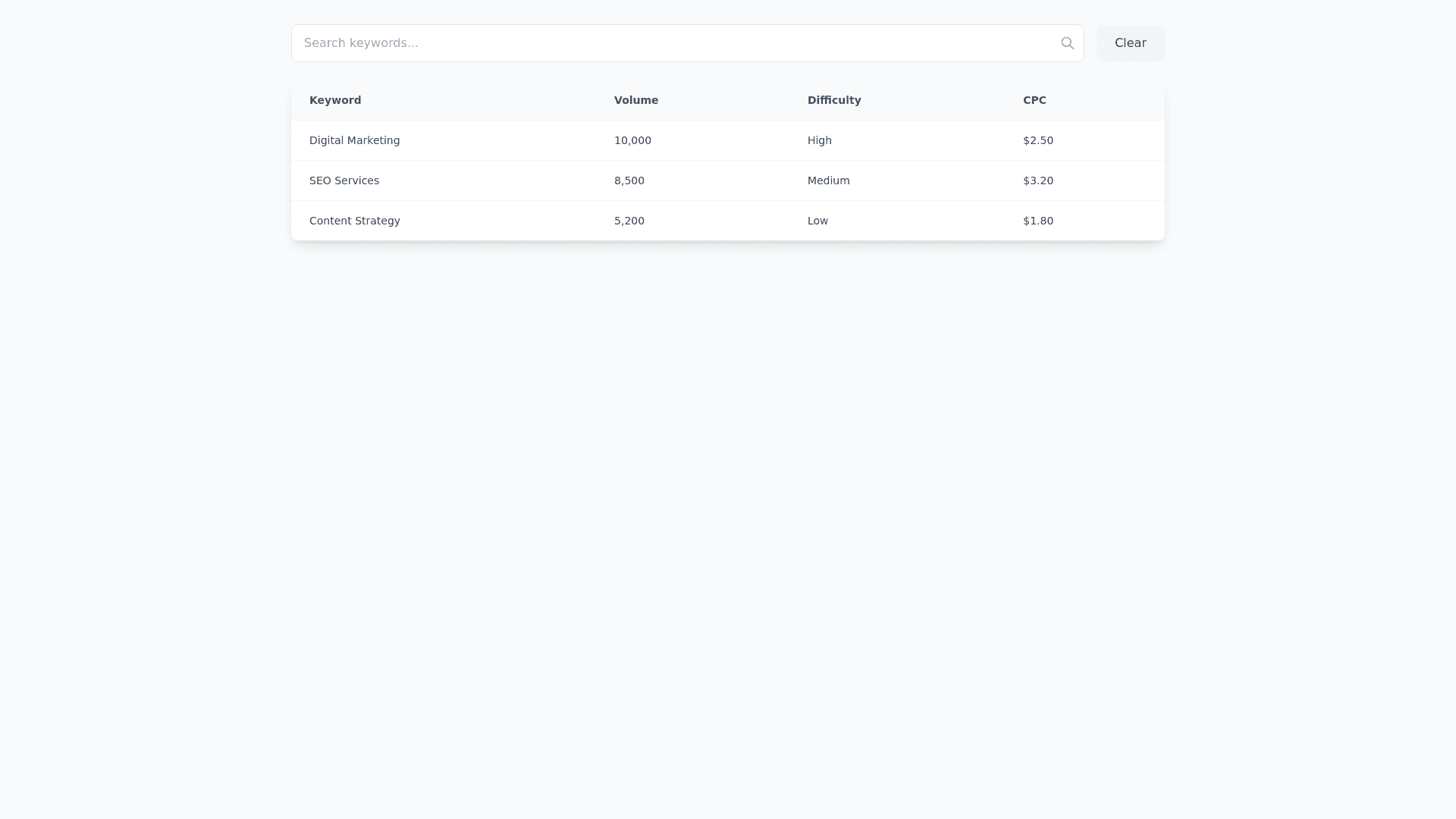Click the 5,200 volume value
The image size is (1456, 819).
point(629,221)
